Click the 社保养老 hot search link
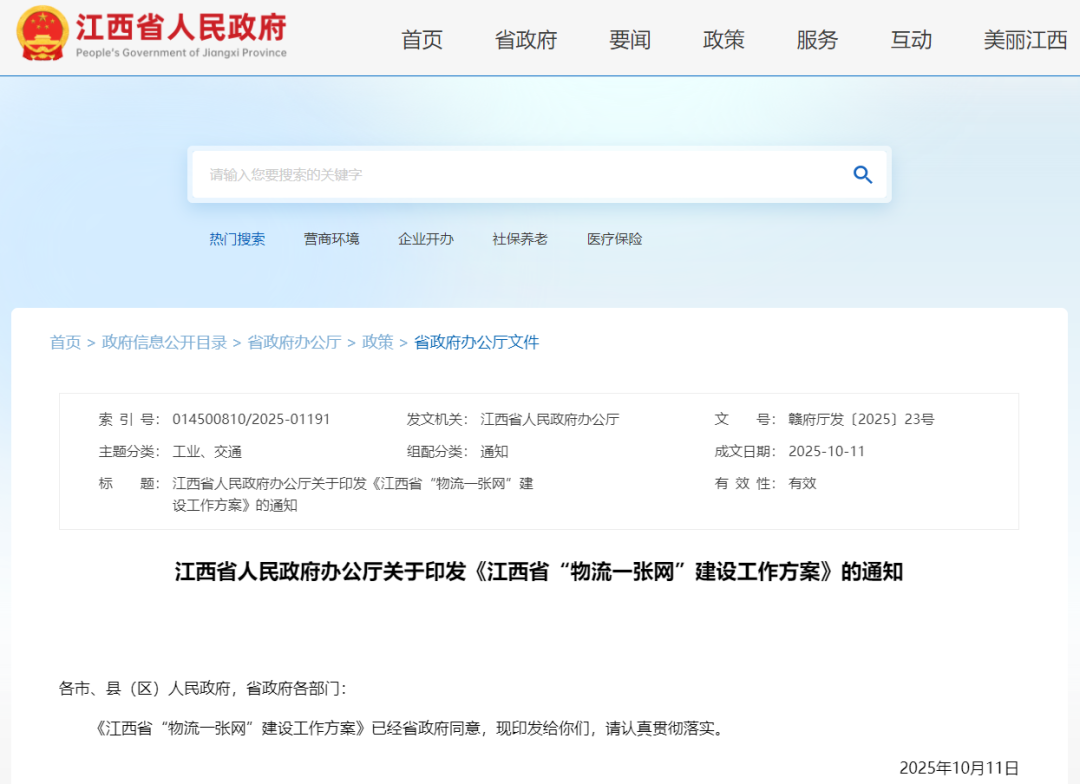 click(519, 239)
